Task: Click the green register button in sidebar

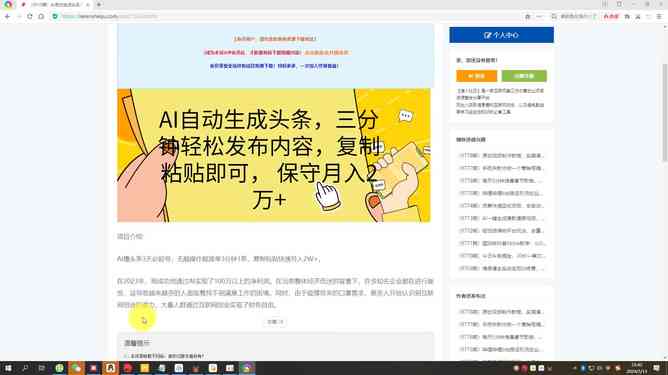Action: (x=524, y=76)
